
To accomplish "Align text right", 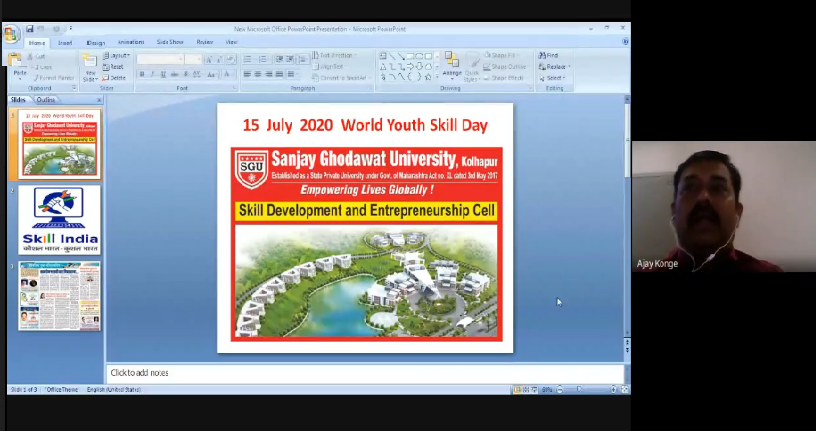I will pos(269,75).
